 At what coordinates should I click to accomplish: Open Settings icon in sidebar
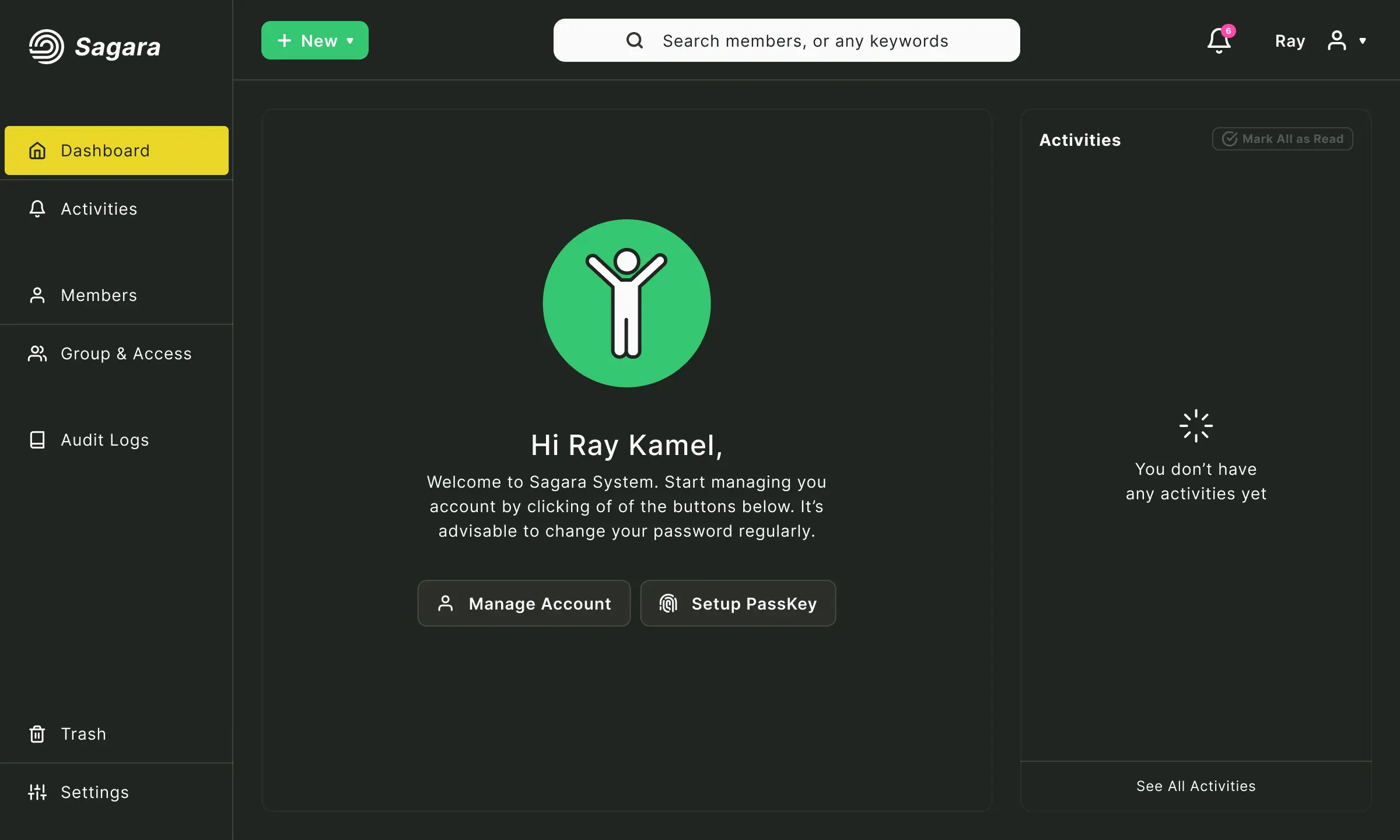[36, 791]
